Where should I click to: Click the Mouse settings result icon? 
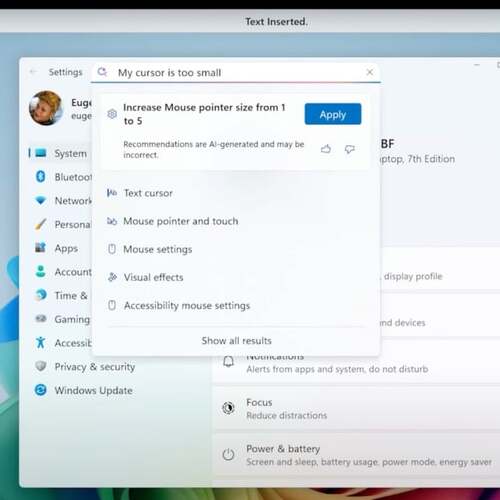[x=112, y=249]
